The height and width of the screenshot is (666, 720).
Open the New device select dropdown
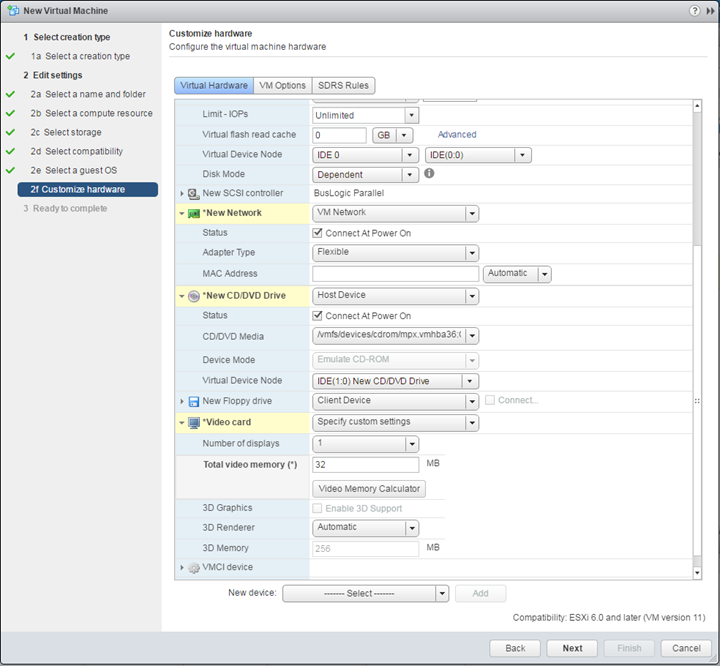(365, 593)
